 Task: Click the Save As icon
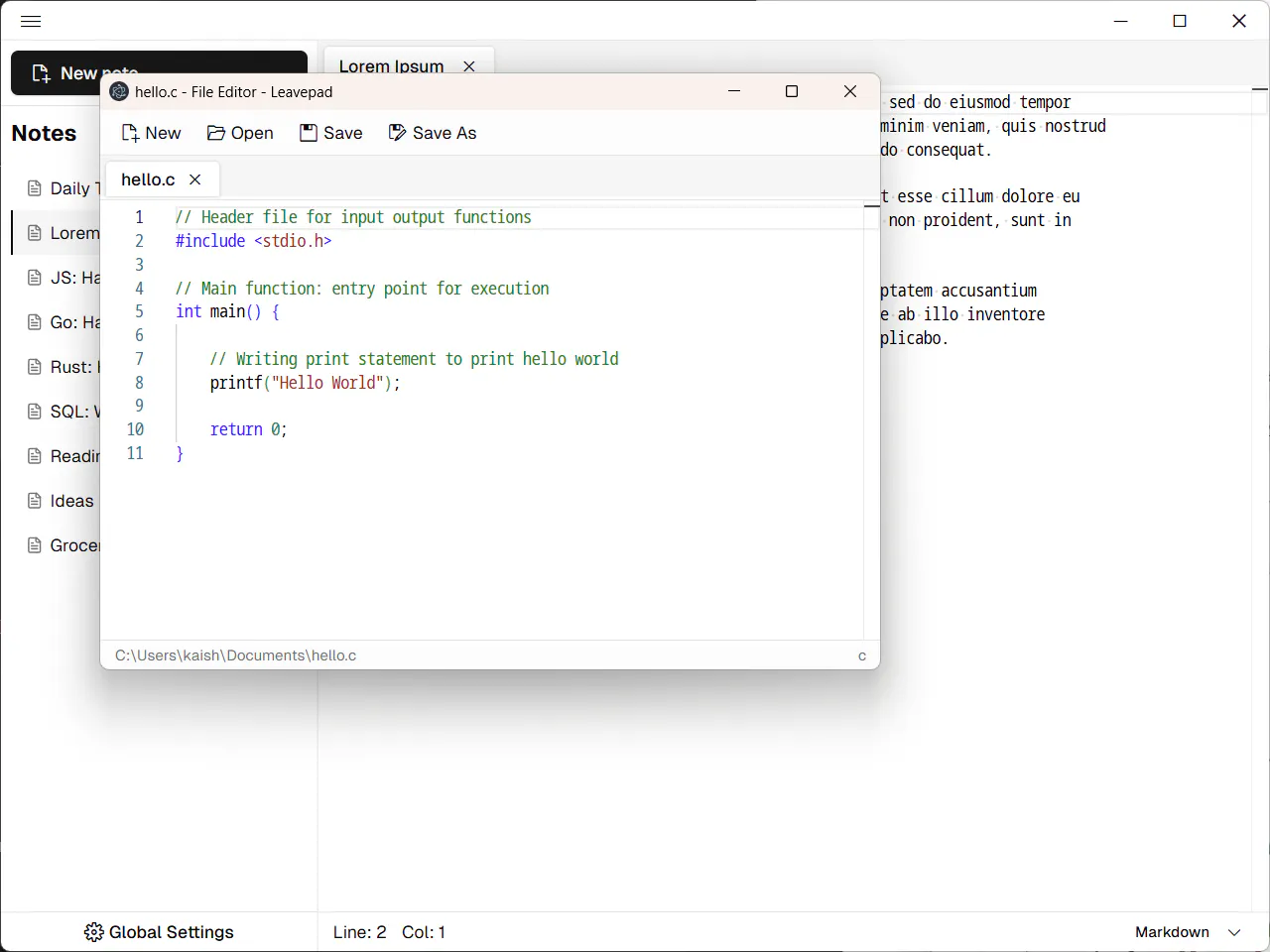coord(397,133)
